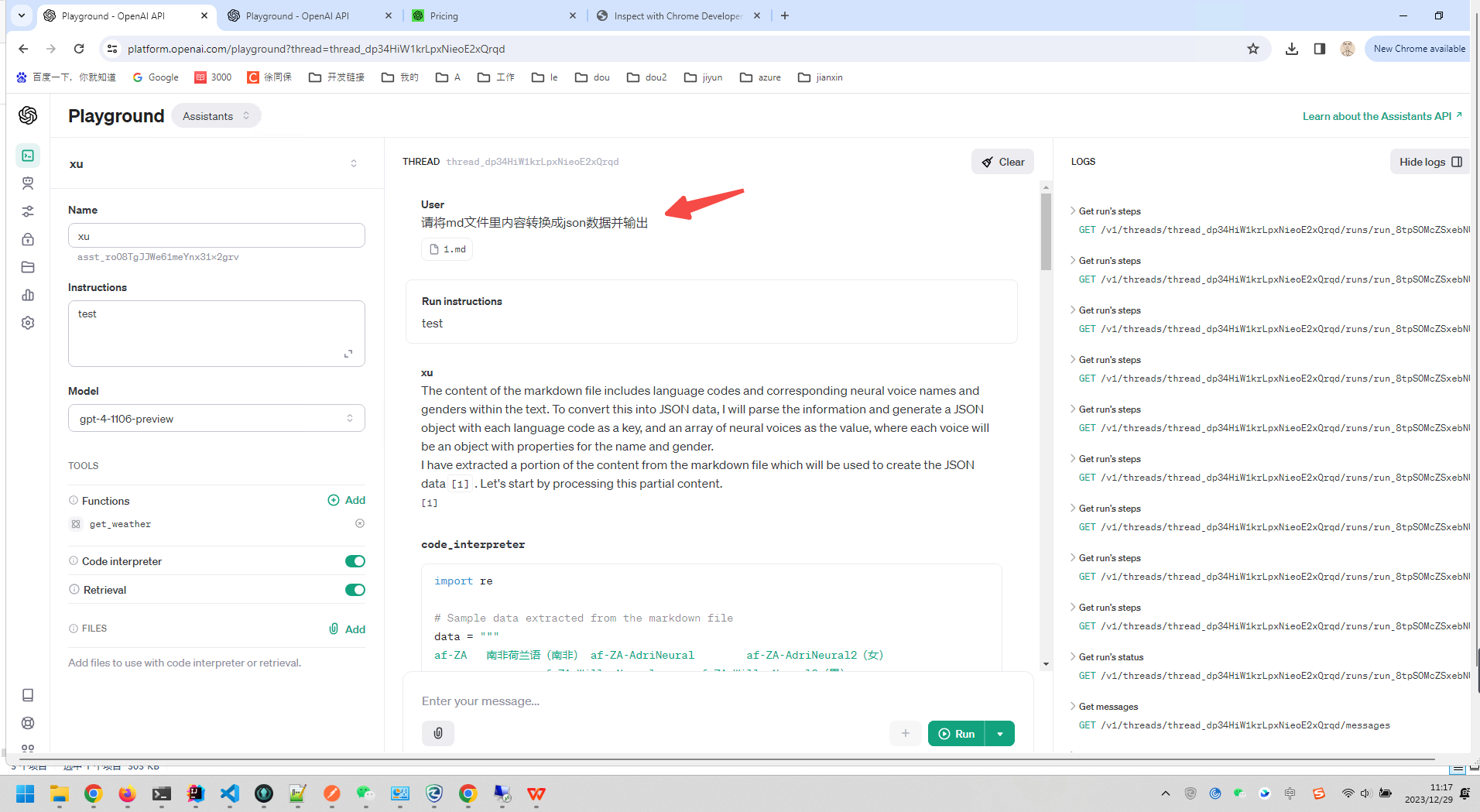
Task: Open File Explorer from the taskbar
Action: (x=60, y=794)
